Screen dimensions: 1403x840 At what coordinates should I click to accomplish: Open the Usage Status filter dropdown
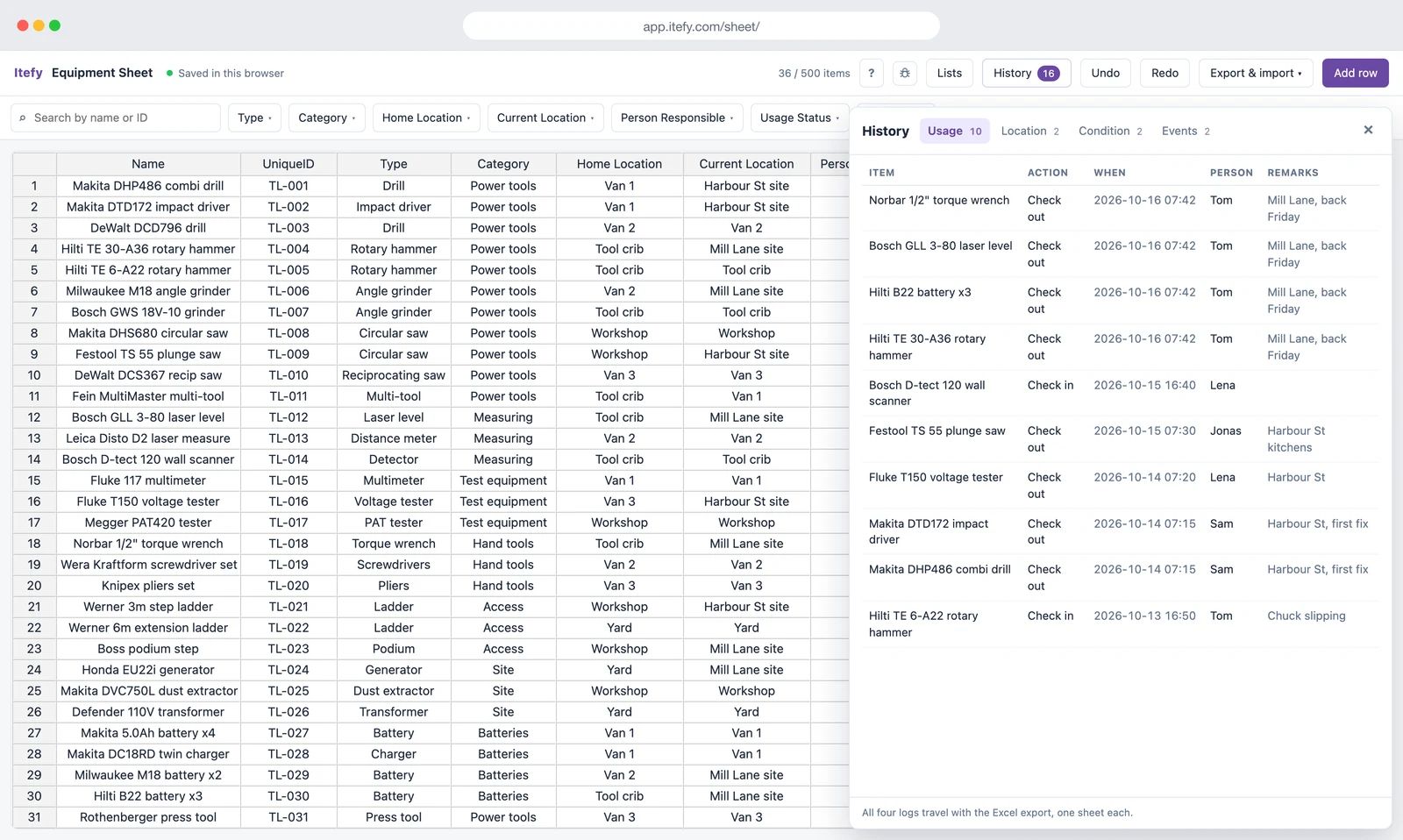point(800,117)
